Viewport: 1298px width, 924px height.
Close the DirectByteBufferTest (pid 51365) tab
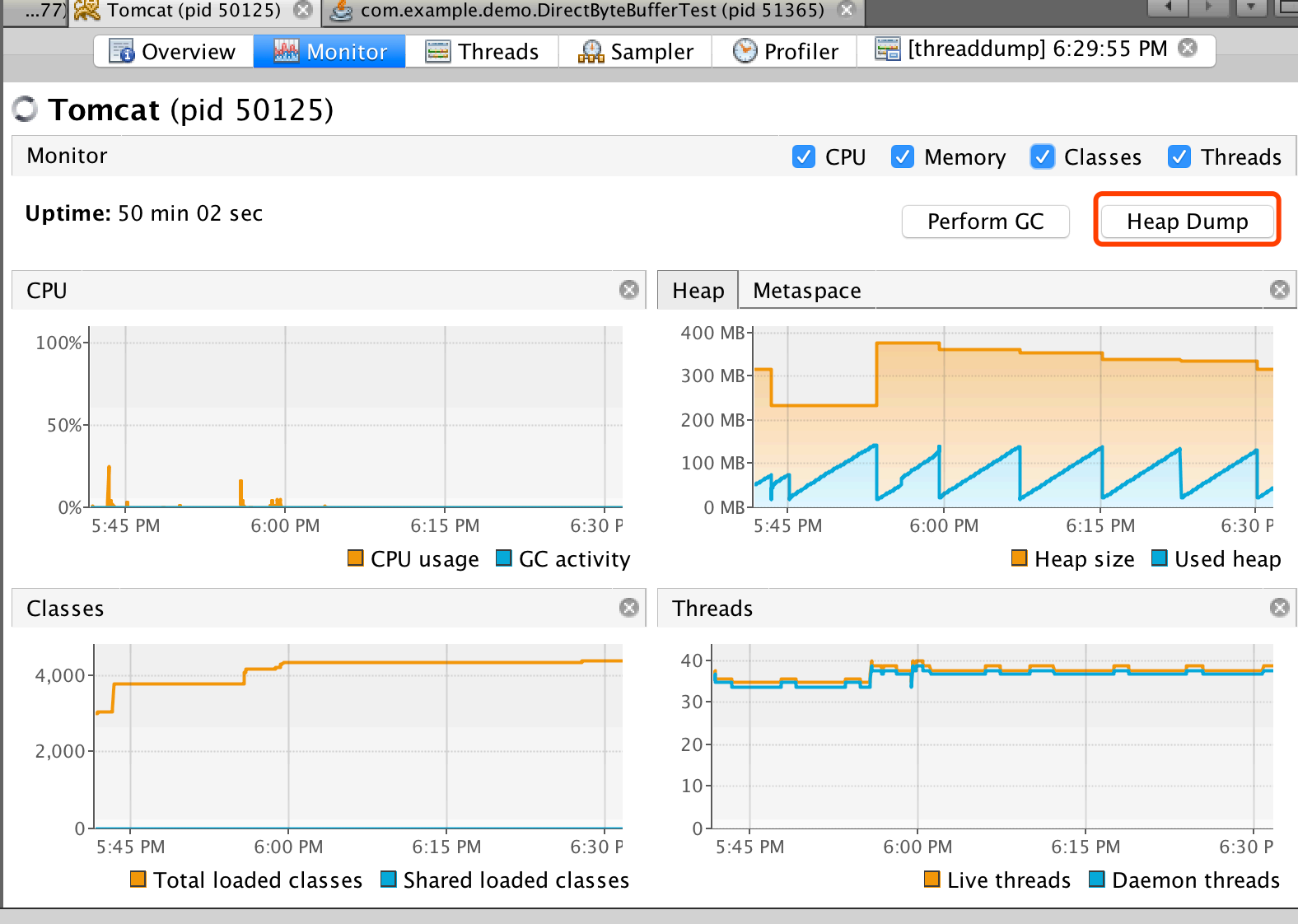(x=847, y=10)
